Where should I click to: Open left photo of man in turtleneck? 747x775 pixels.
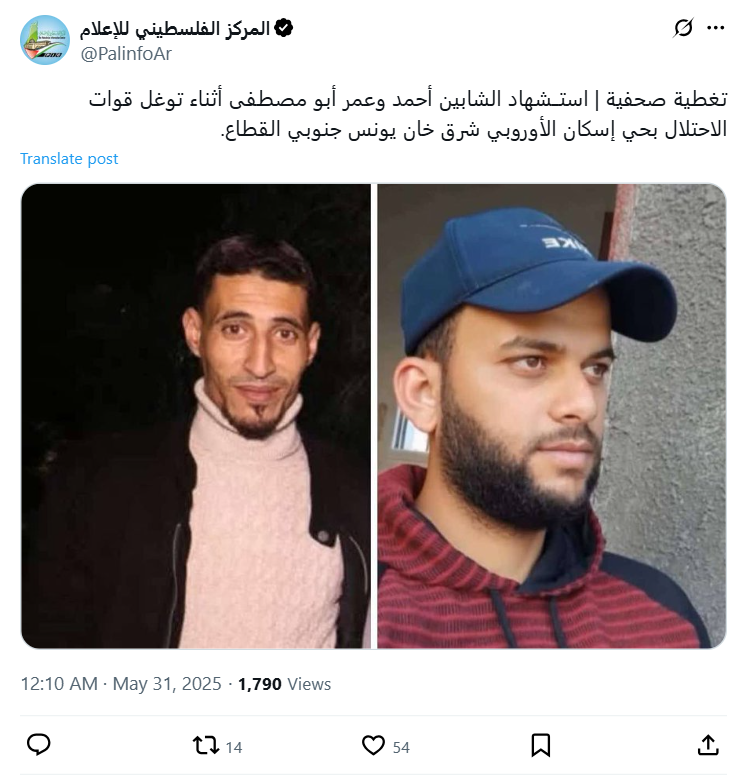196,416
